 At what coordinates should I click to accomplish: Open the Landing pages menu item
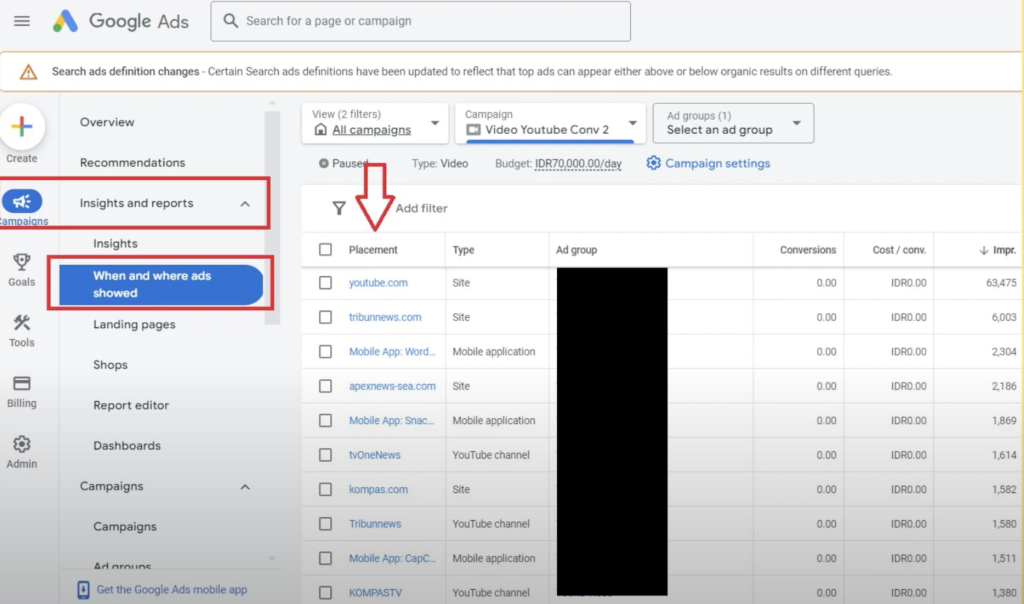pyautogui.click(x=134, y=325)
